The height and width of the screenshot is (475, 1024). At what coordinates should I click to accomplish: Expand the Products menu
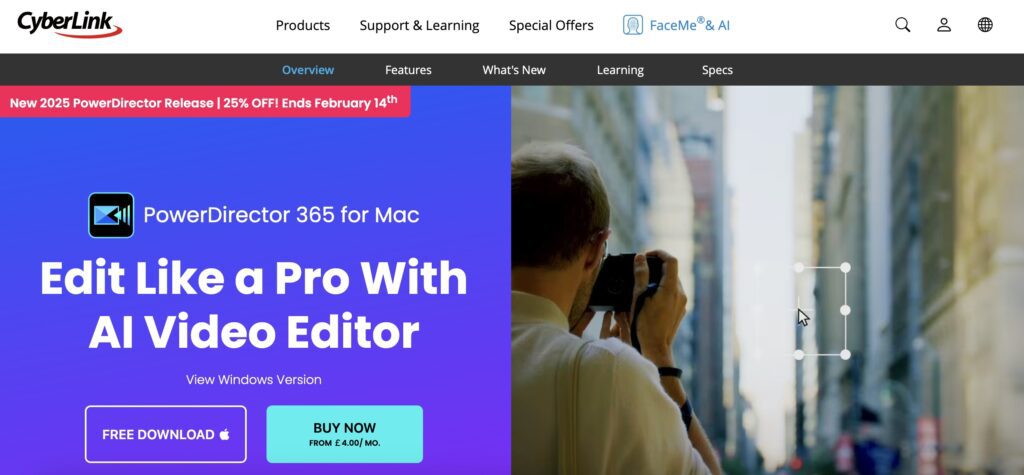tap(302, 25)
